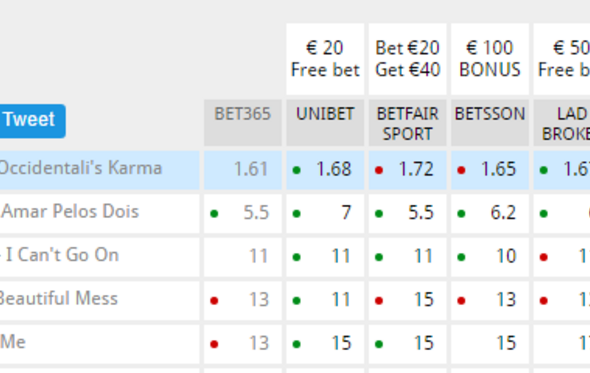Select the BETSSON column header
Image resolution: width=590 pixels, height=373 pixels.
pyautogui.click(x=490, y=123)
